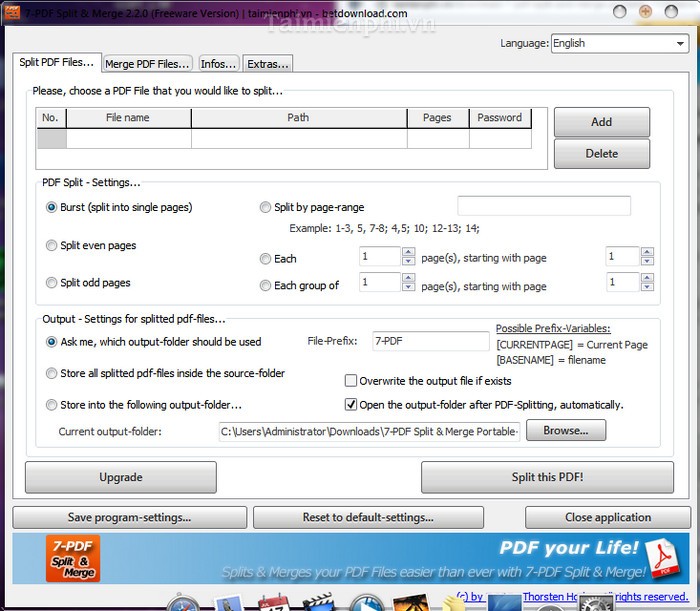The image size is (700, 611).
Task: Open the Calendar icon in the dock
Action: point(274,603)
